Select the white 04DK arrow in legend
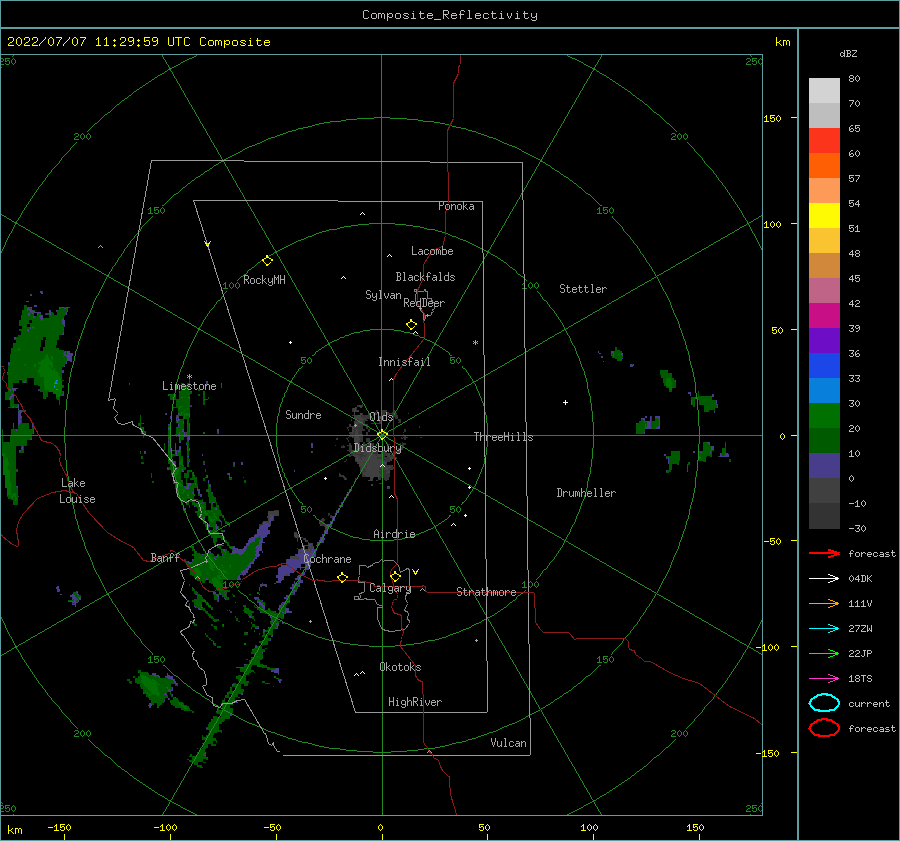900x841 pixels. pyautogui.click(x=824, y=578)
